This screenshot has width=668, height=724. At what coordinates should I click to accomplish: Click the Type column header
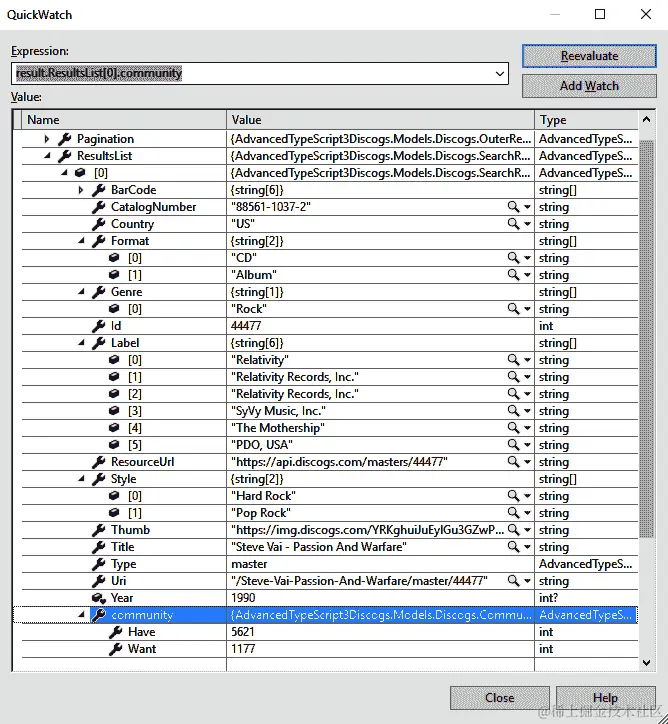(586, 120)
